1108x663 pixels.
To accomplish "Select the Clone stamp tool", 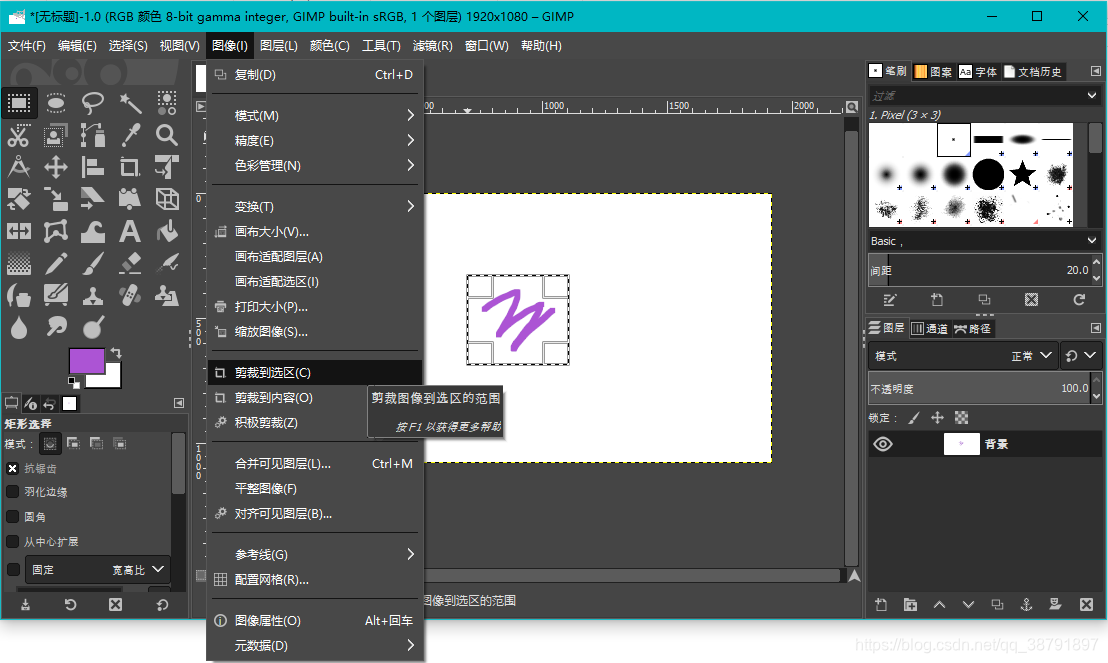I will coord(93,295).
